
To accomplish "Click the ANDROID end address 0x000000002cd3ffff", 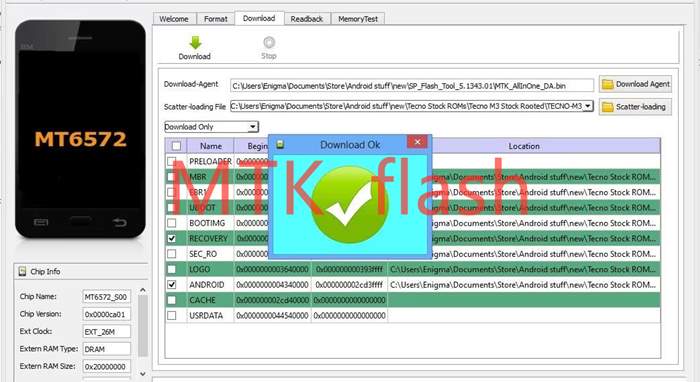I will point(349,285).
